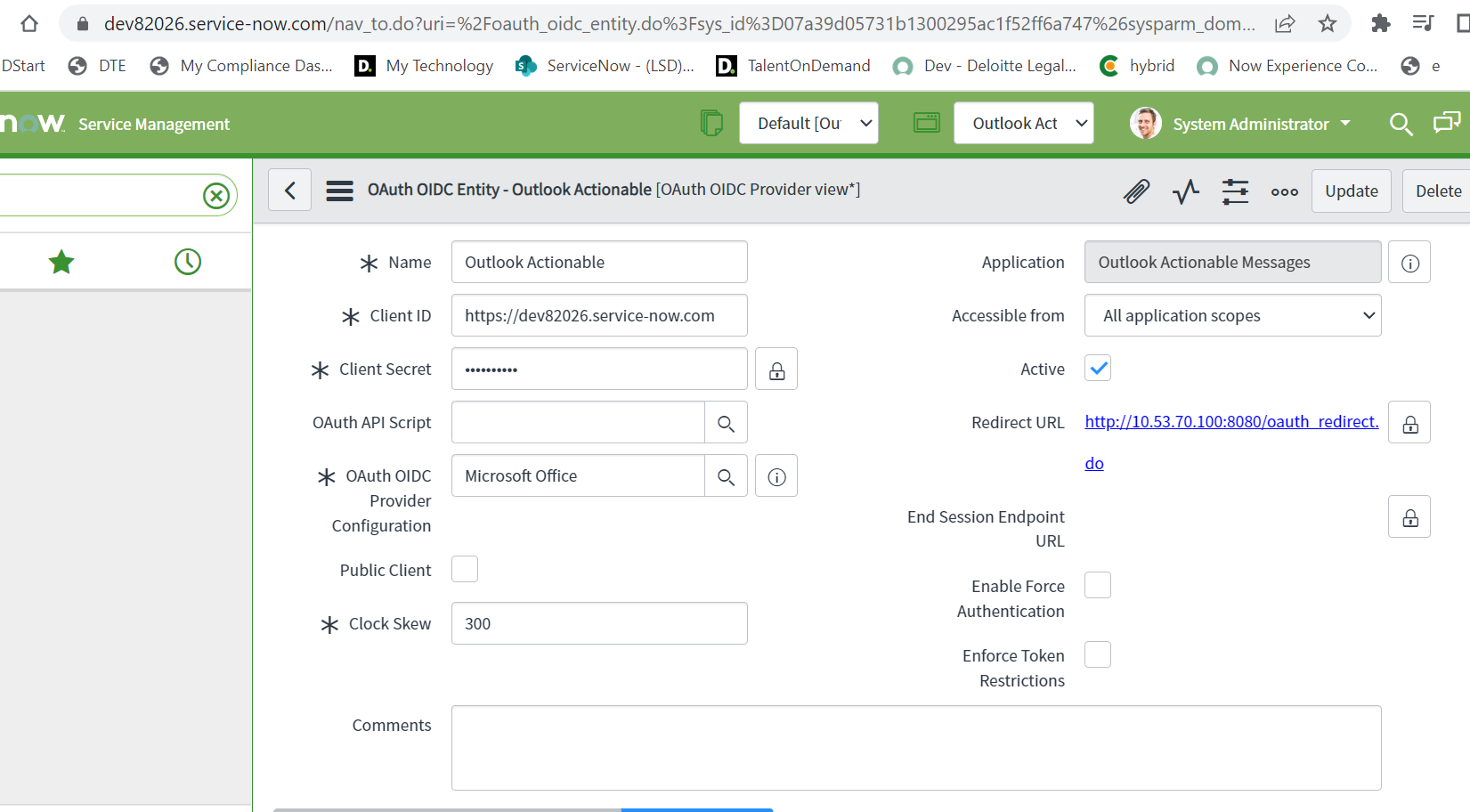The height and width of the screenshot is (812, 1470).
Task: Tick the Enforce Token Restrictions checkbox
Action: point(1098,654)
